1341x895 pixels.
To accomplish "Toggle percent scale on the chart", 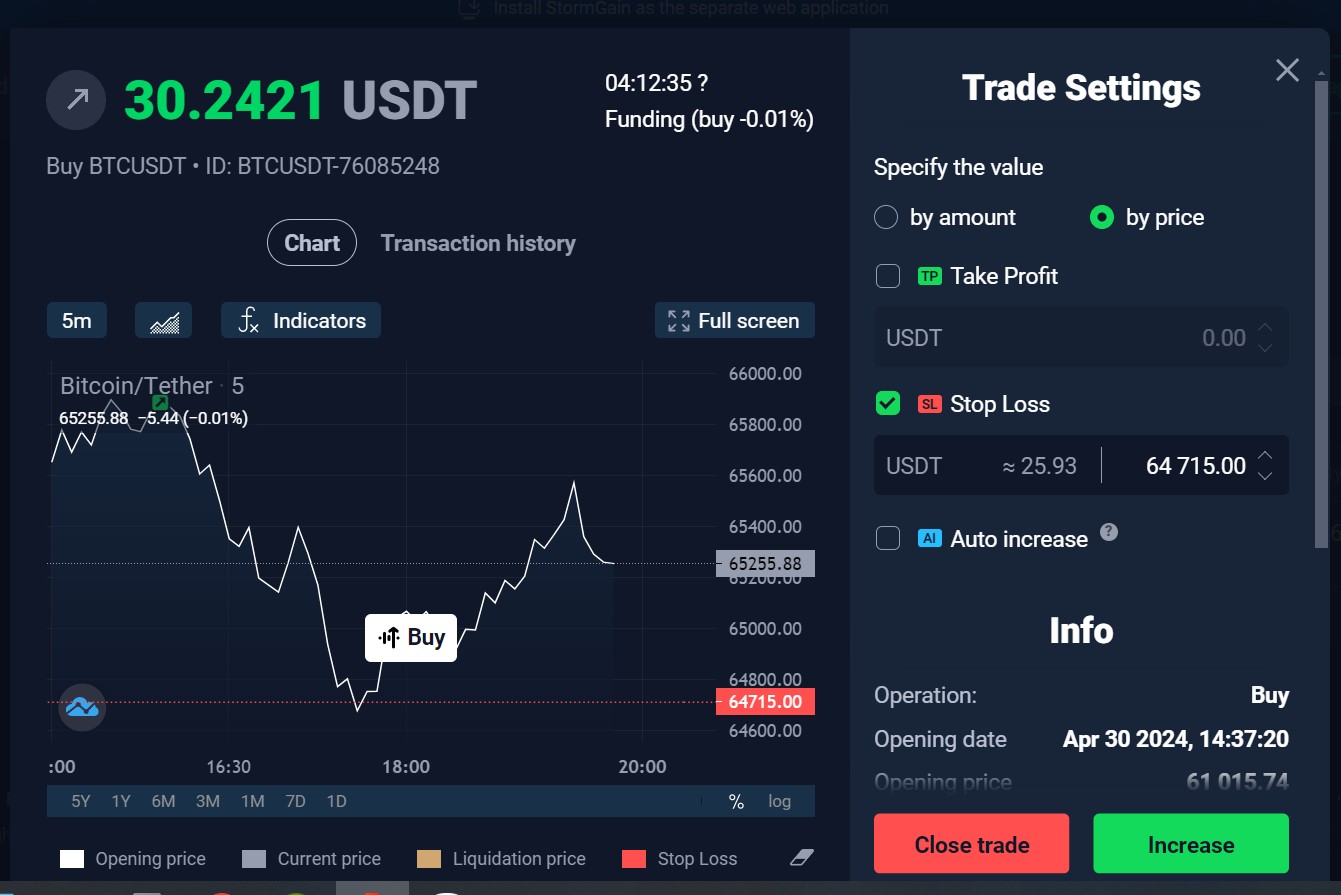I will point(737,801).
